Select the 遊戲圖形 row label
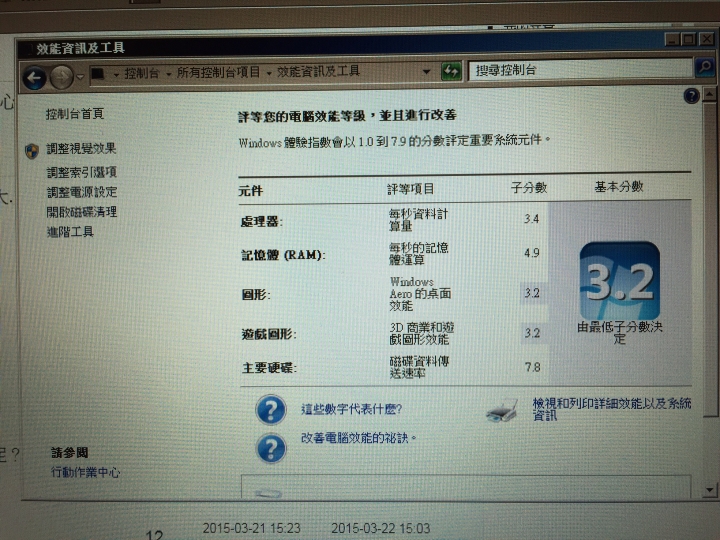This screenshot has height=540, width=720. [269, 334]
